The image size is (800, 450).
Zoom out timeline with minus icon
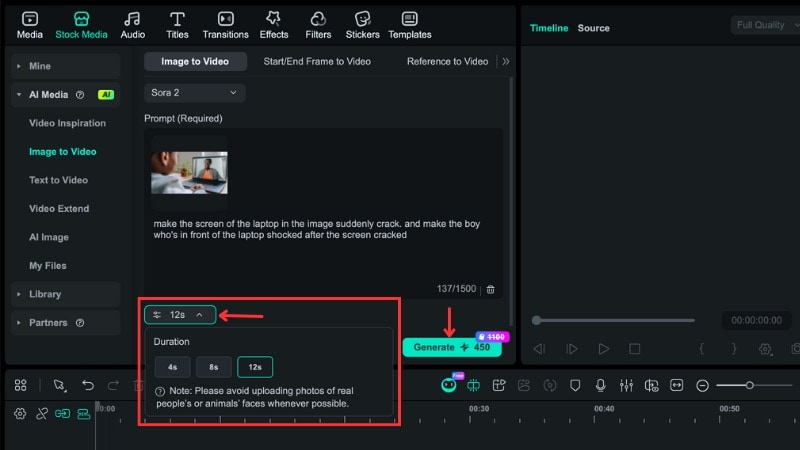tap(703, 386)
